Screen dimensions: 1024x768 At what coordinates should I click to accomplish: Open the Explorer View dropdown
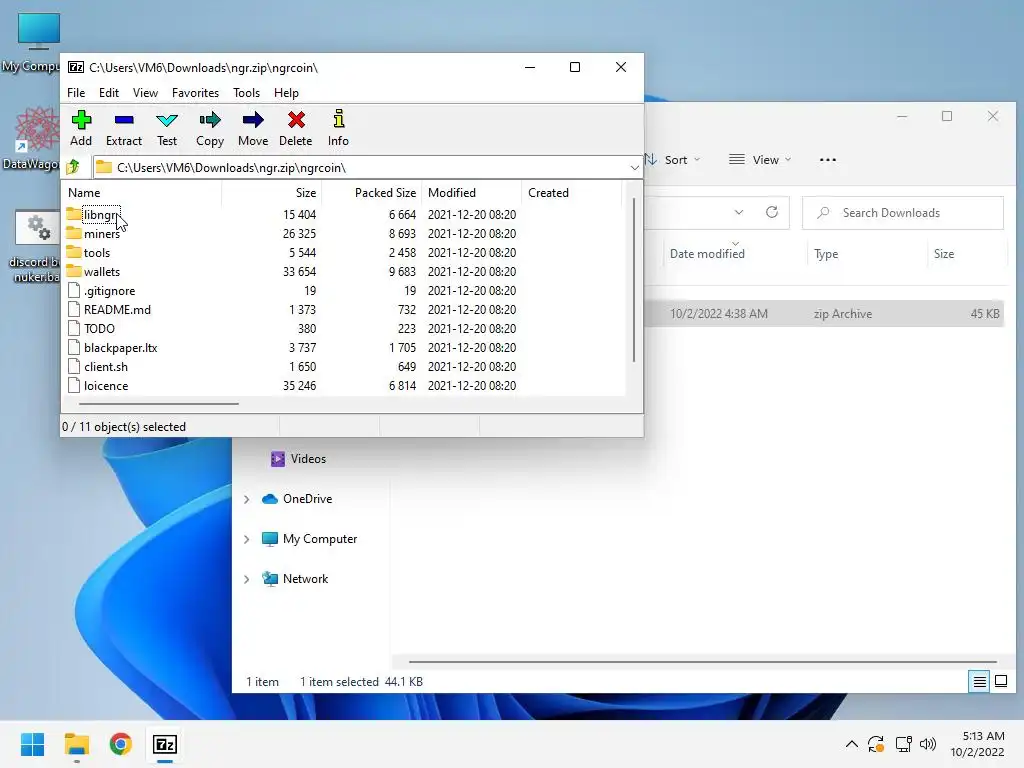760,159
